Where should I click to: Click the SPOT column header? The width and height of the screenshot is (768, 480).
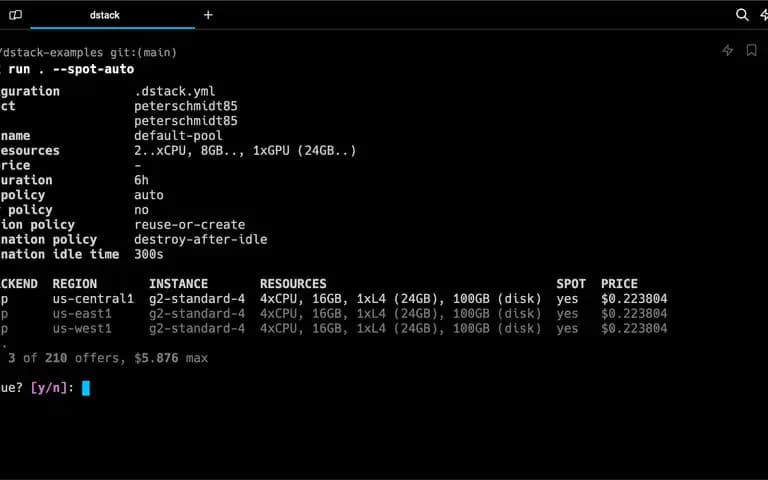coord(571,284)
